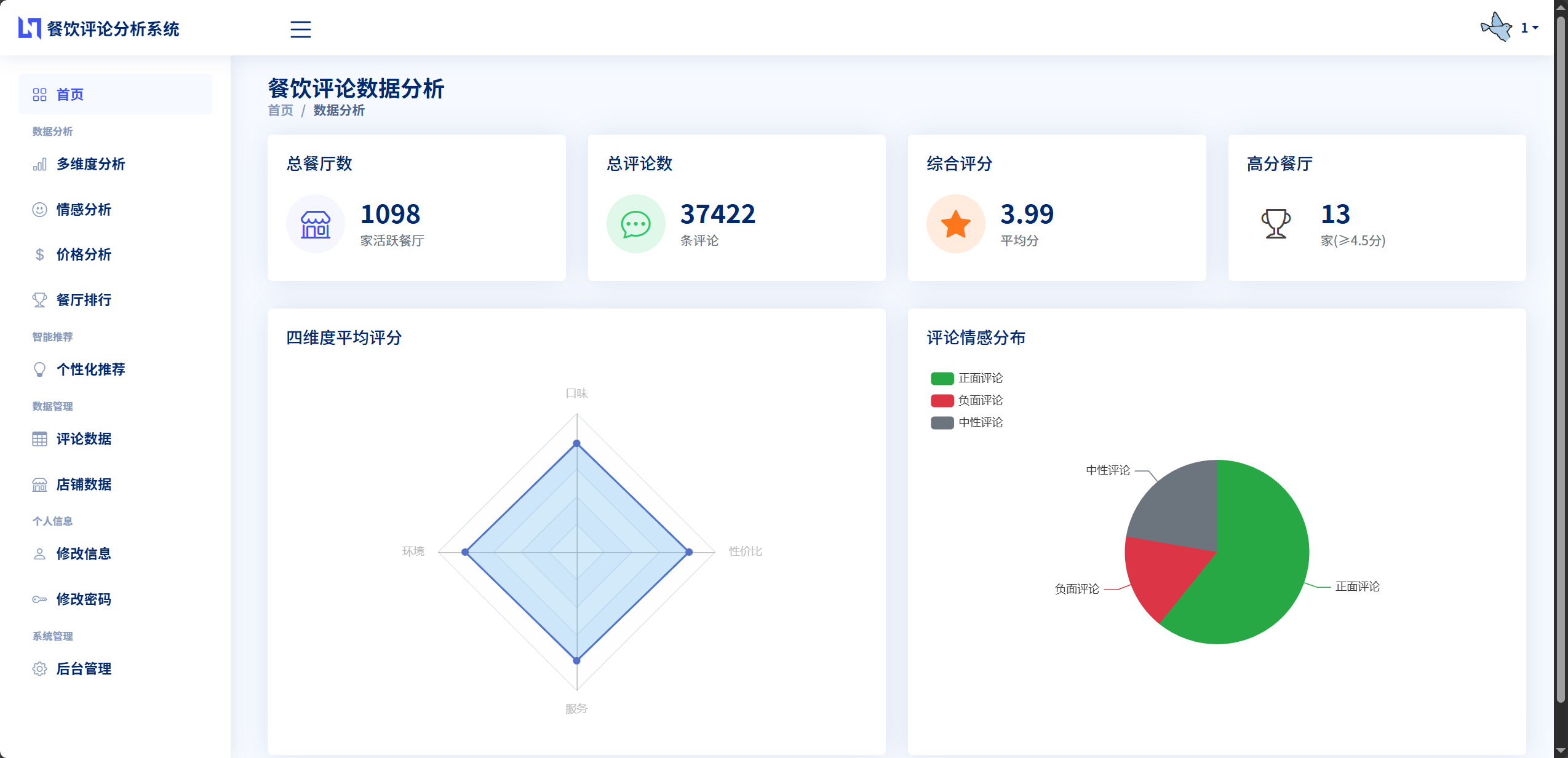Select the 价格分析 dollar sign icon
The image size is (1568, 758).
(x=39, y=255)
